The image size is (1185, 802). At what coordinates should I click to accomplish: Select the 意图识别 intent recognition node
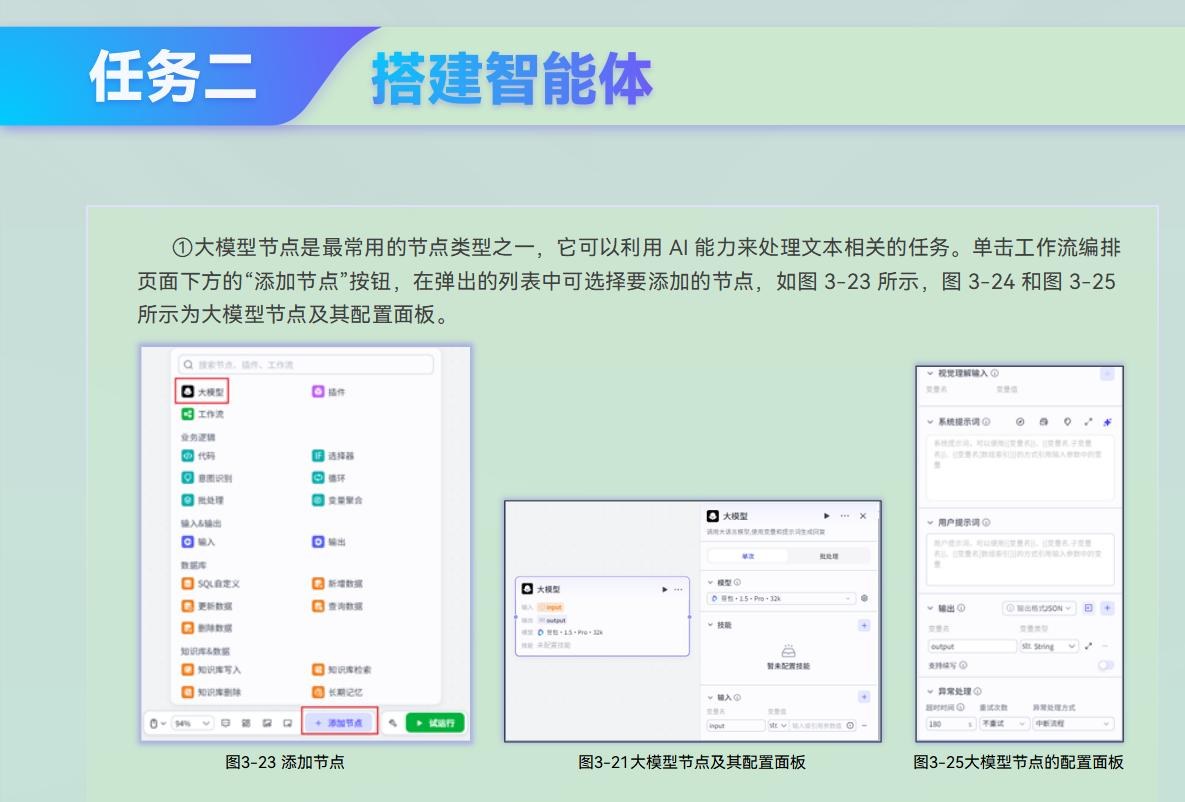206,478
